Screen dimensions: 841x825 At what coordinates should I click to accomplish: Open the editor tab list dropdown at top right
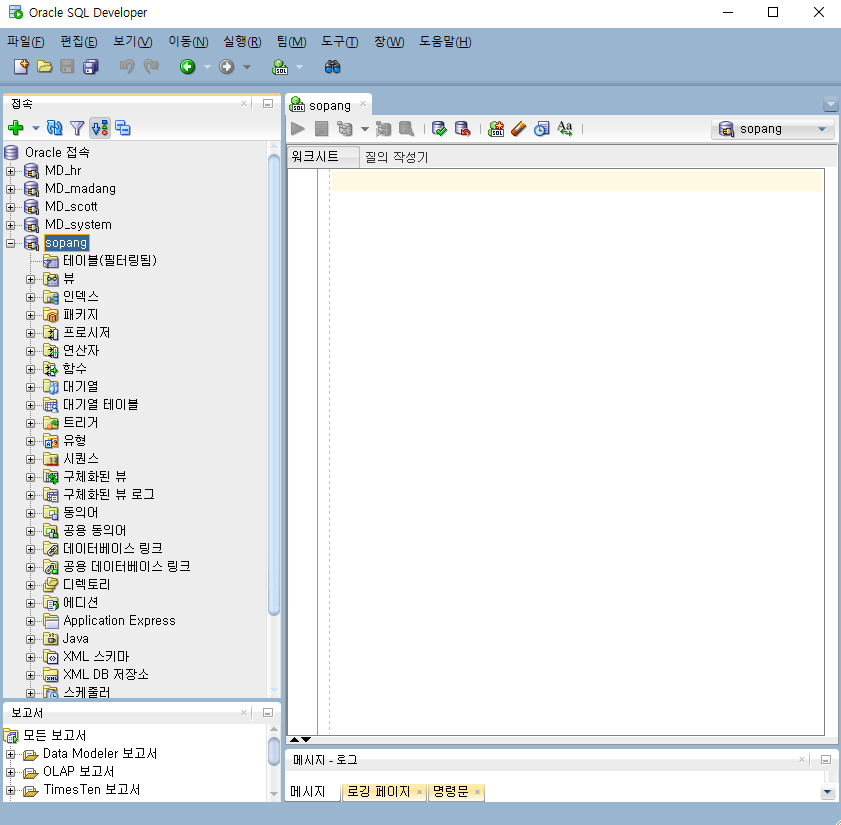pyautogui.click(x=831, y=104)
